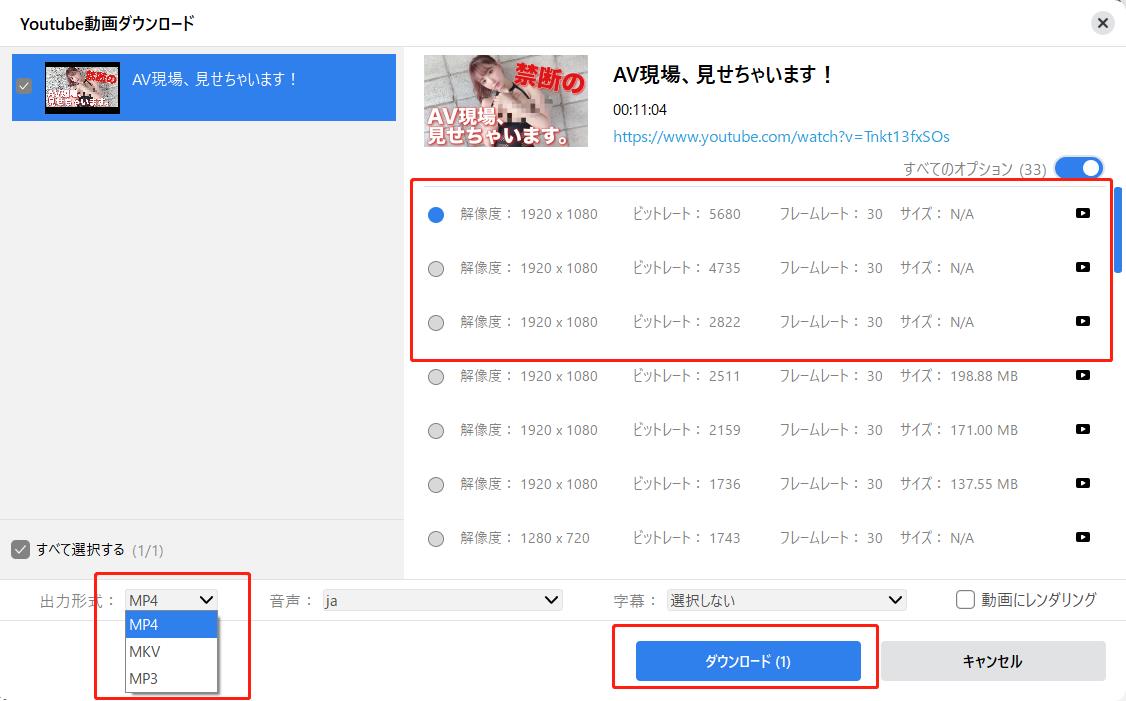Open the 音声 ja dropdown

click(x=442, y=600)
